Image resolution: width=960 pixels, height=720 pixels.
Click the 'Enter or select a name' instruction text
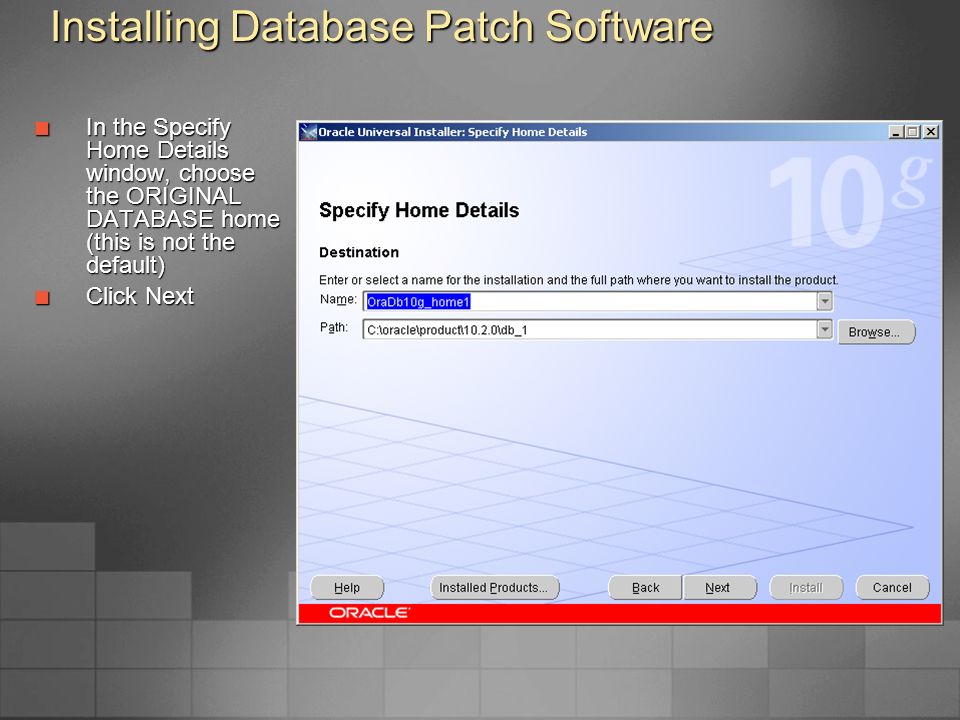coord(579,280)
